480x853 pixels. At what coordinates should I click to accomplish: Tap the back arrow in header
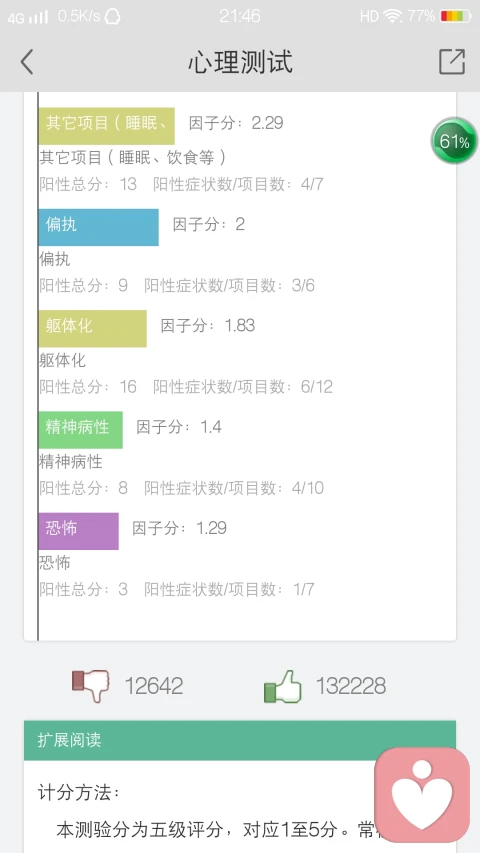coord(27,61)
